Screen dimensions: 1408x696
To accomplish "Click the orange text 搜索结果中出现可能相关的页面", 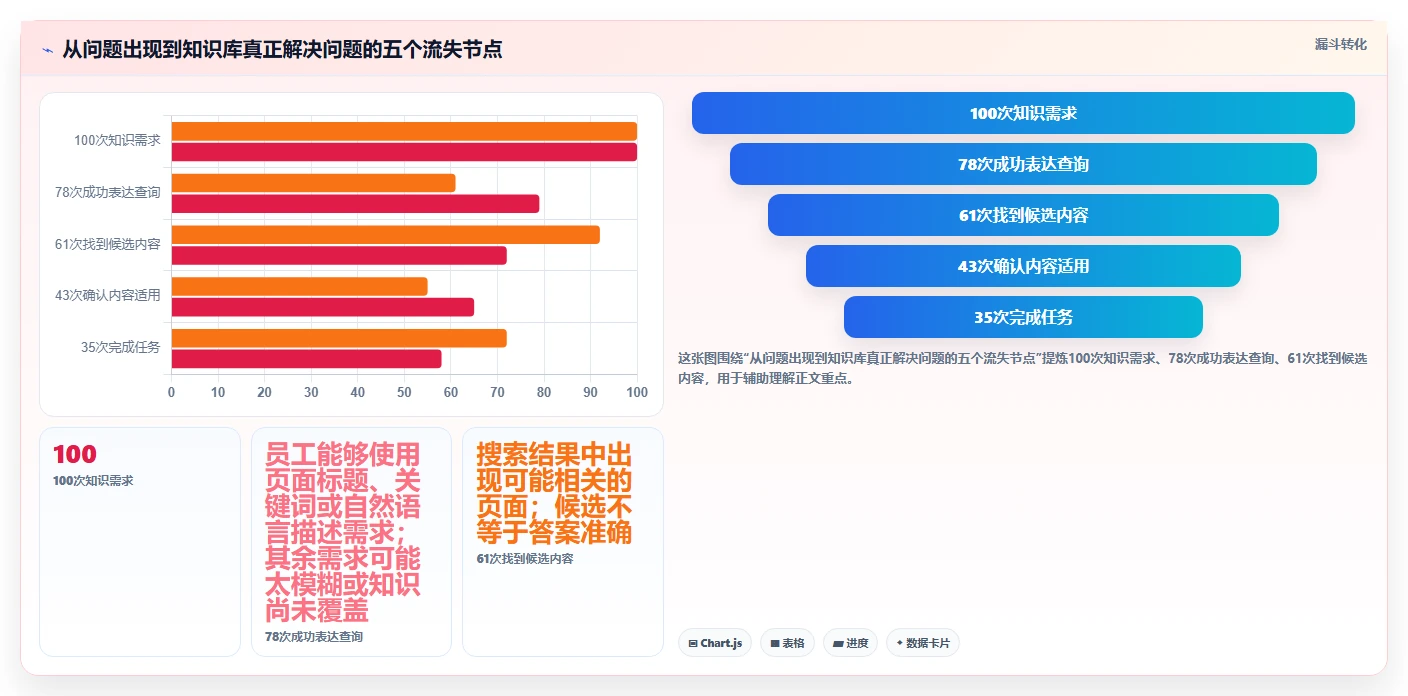I will pos(555,493).
